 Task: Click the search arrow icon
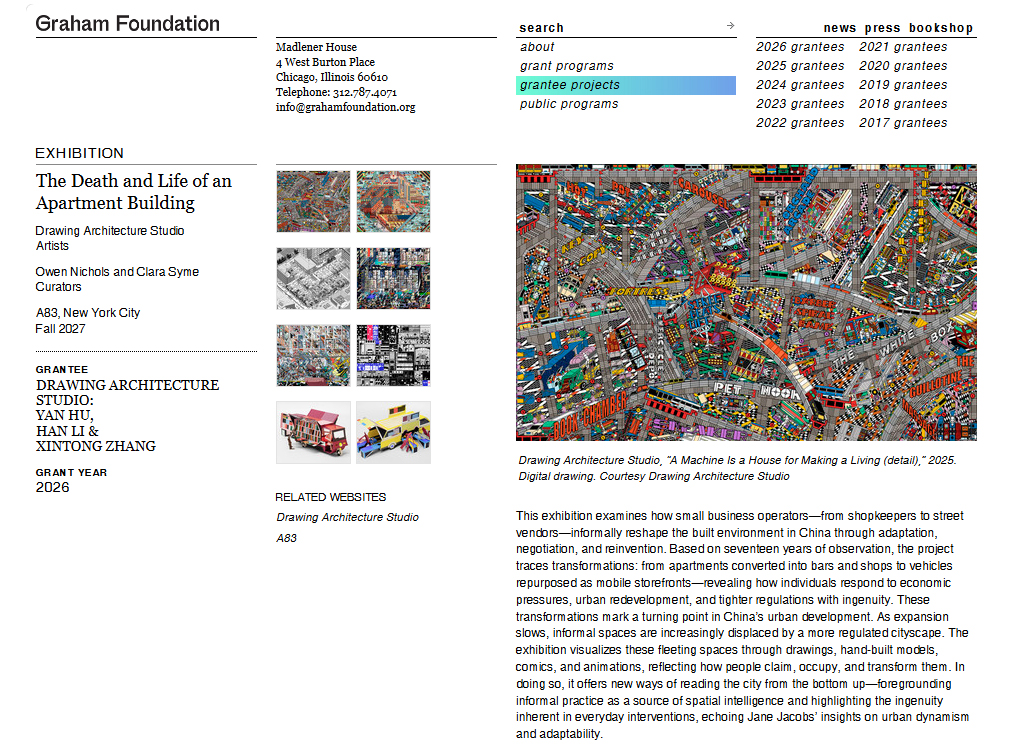click(730, 26)
